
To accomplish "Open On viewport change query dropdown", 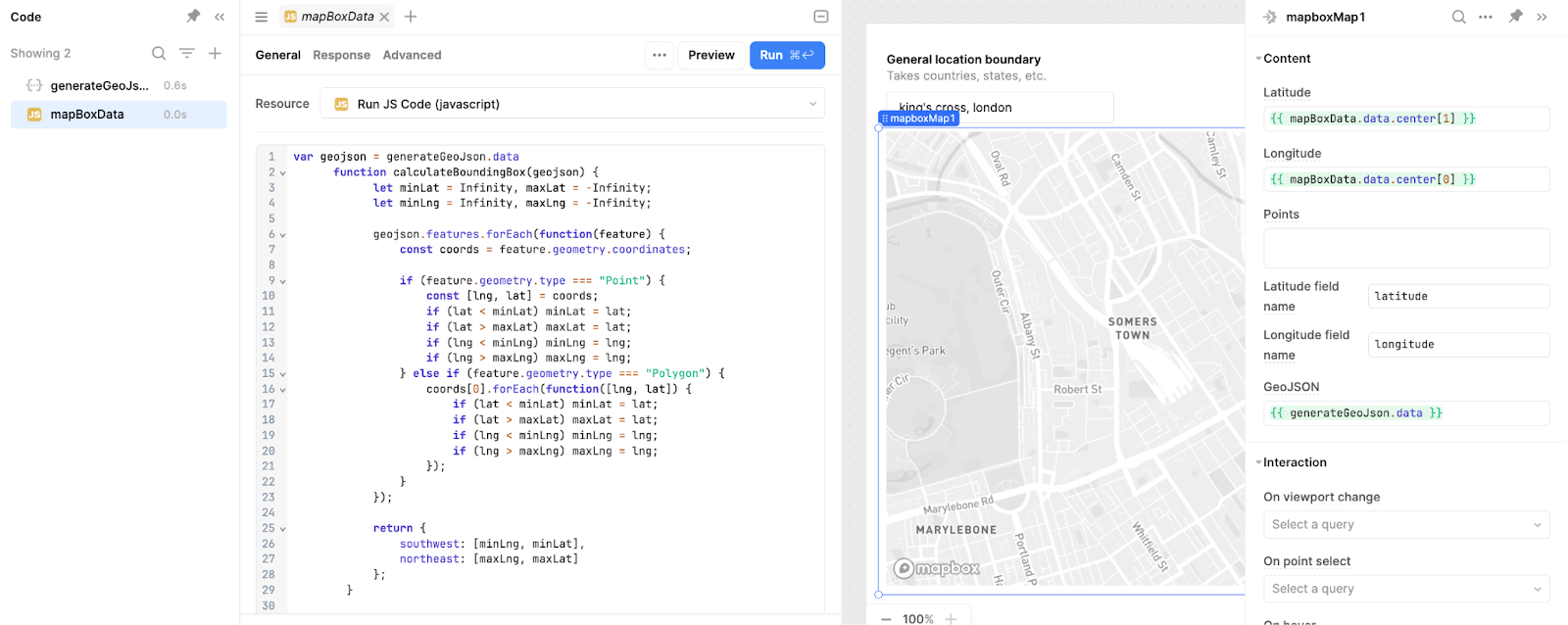I will click(1406, 524).
